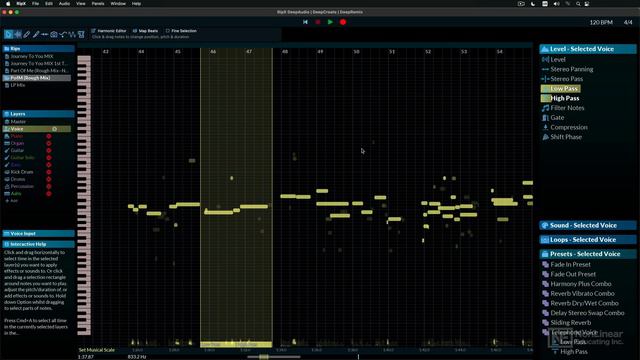Screen dimensions: 640x360
Task: Select the arrow selection tool in toolbar
Action: (8, 35)
